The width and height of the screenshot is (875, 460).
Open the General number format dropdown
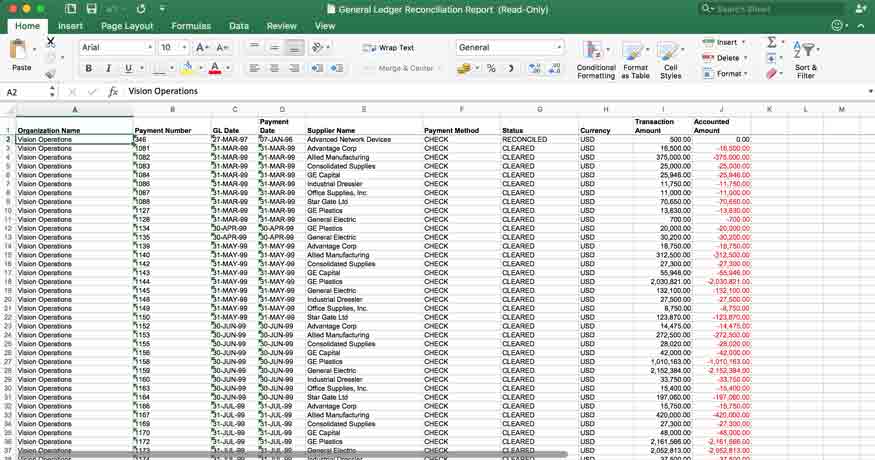pos(559,47)
